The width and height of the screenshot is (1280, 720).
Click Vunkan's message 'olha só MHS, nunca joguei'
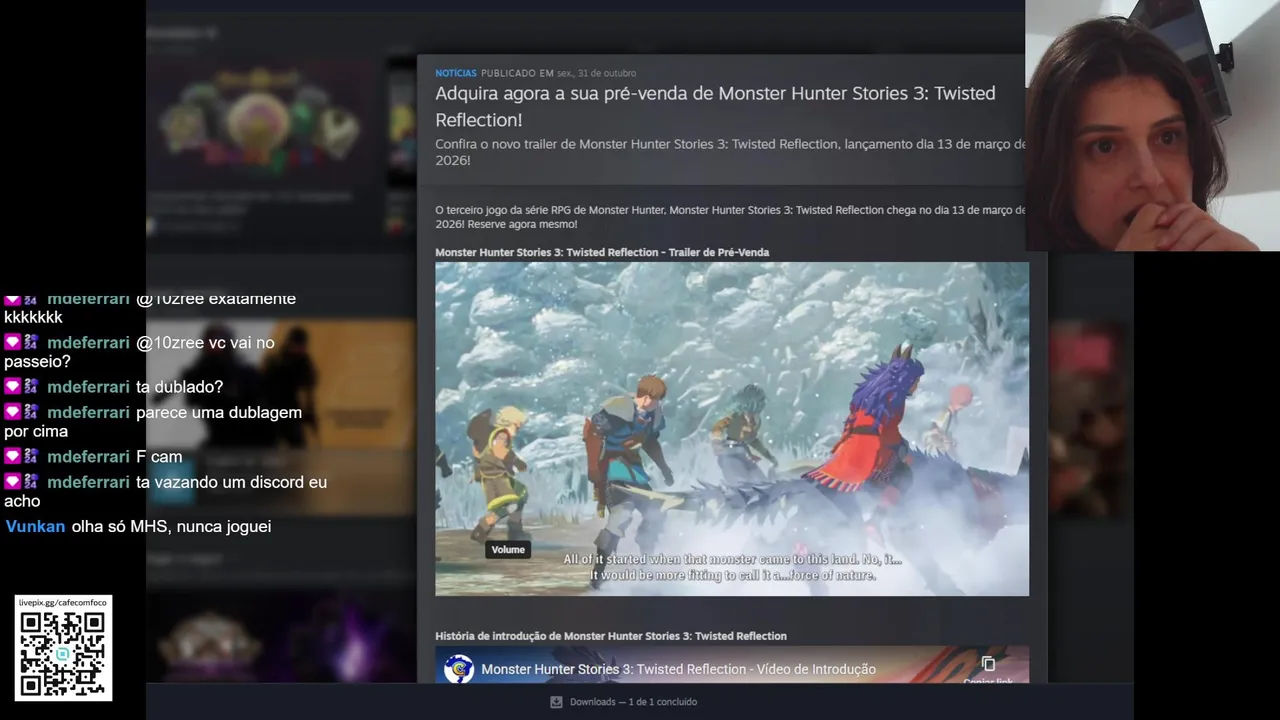171,526
